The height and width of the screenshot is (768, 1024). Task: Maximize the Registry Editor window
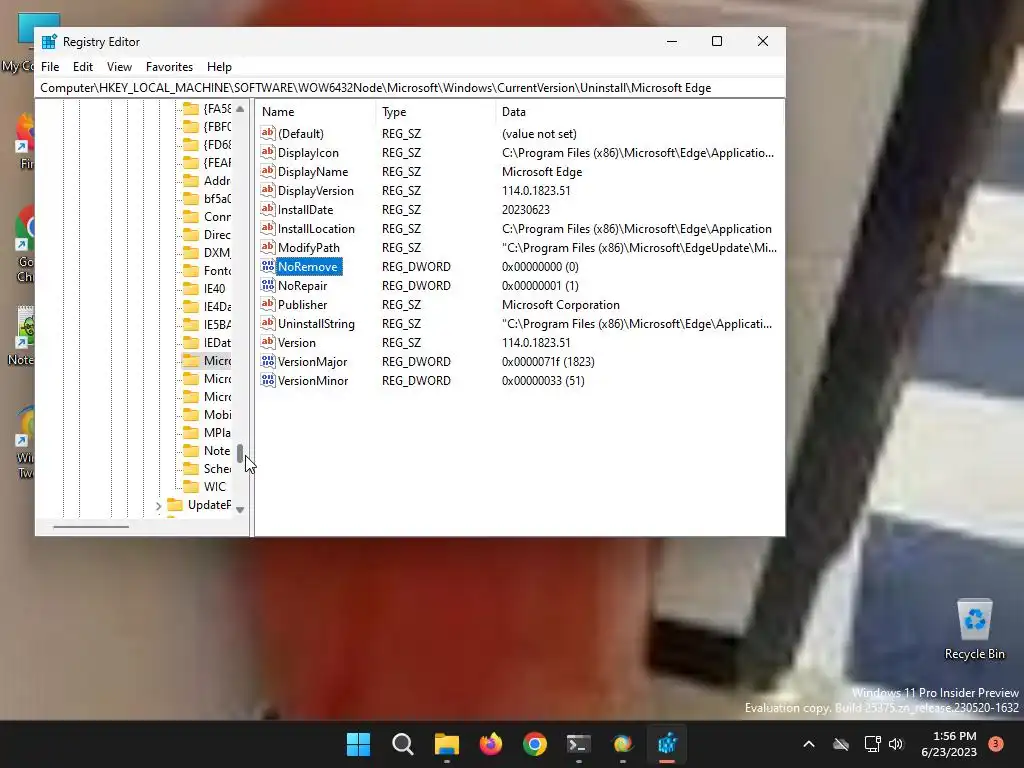point(716,41)
